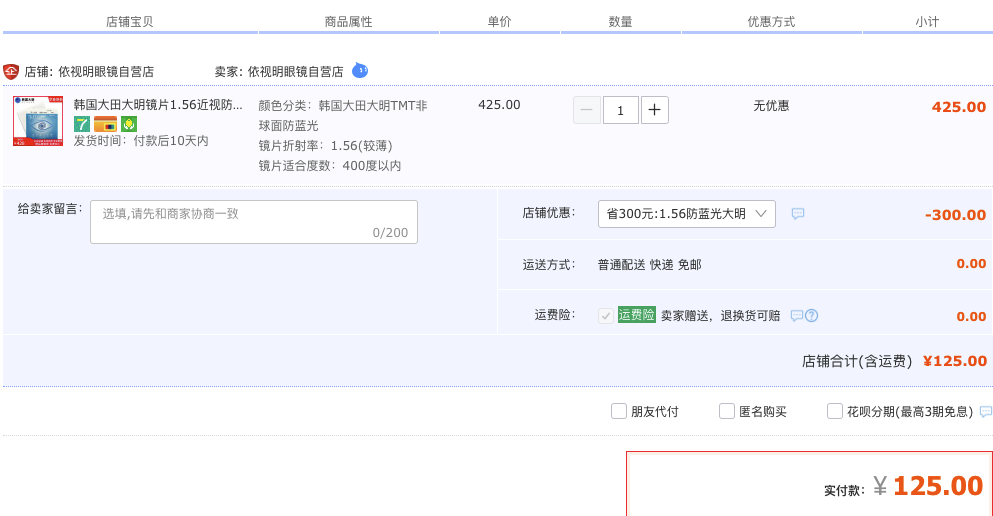Click the 镜片折射率: 1.56(较薄) attribute
Screen dimensions: 993x516
click(x=326, y=146)
